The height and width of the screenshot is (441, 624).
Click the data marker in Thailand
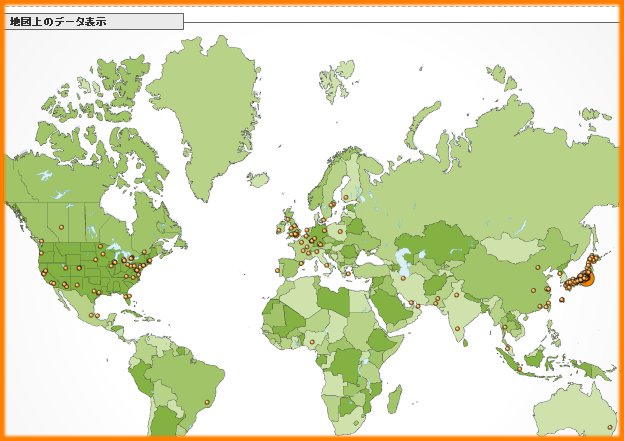pyautogui.click(x=505, y=327)
